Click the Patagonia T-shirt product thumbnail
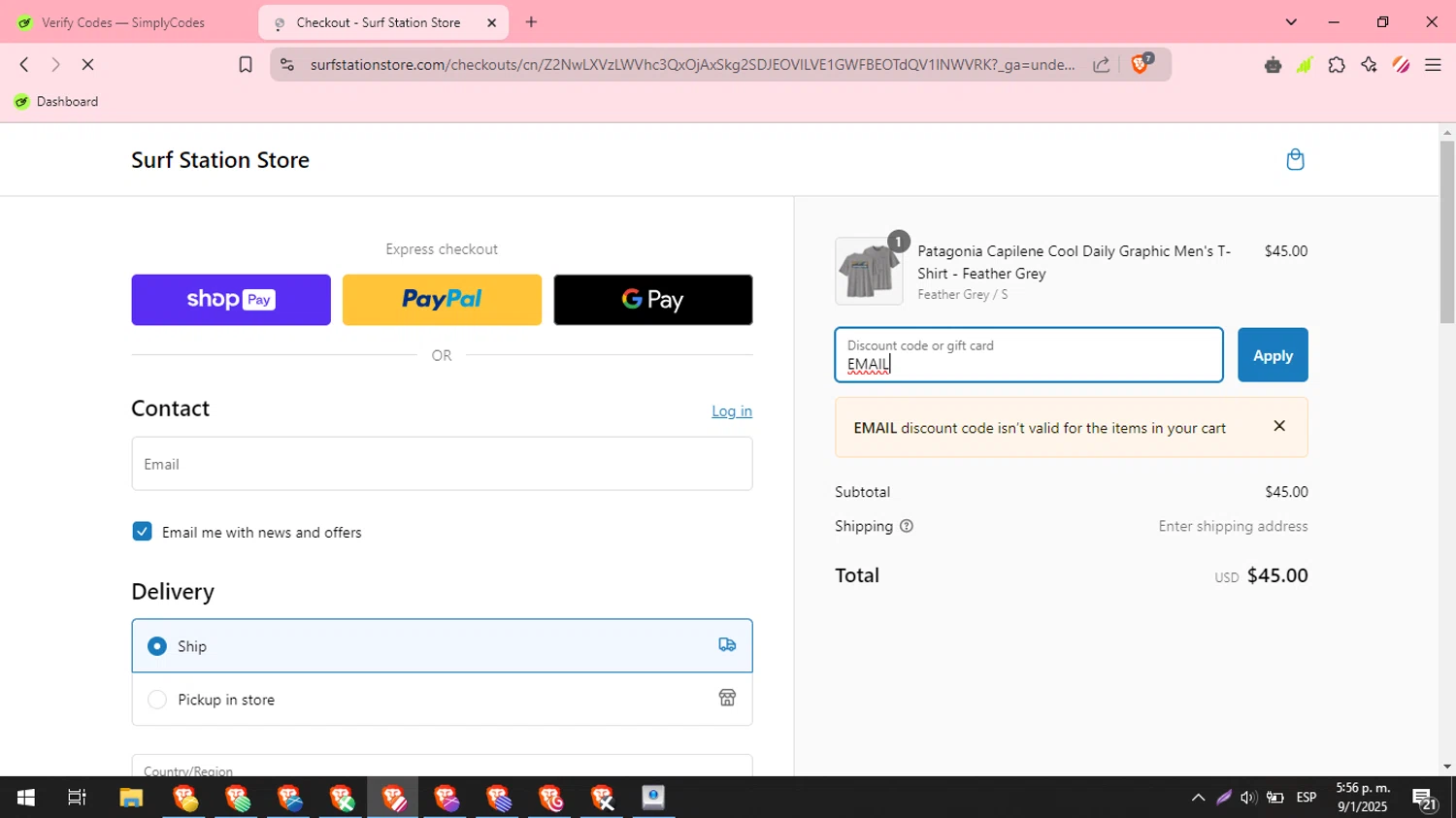1456x818 pixels. click(x=869, y=272)
